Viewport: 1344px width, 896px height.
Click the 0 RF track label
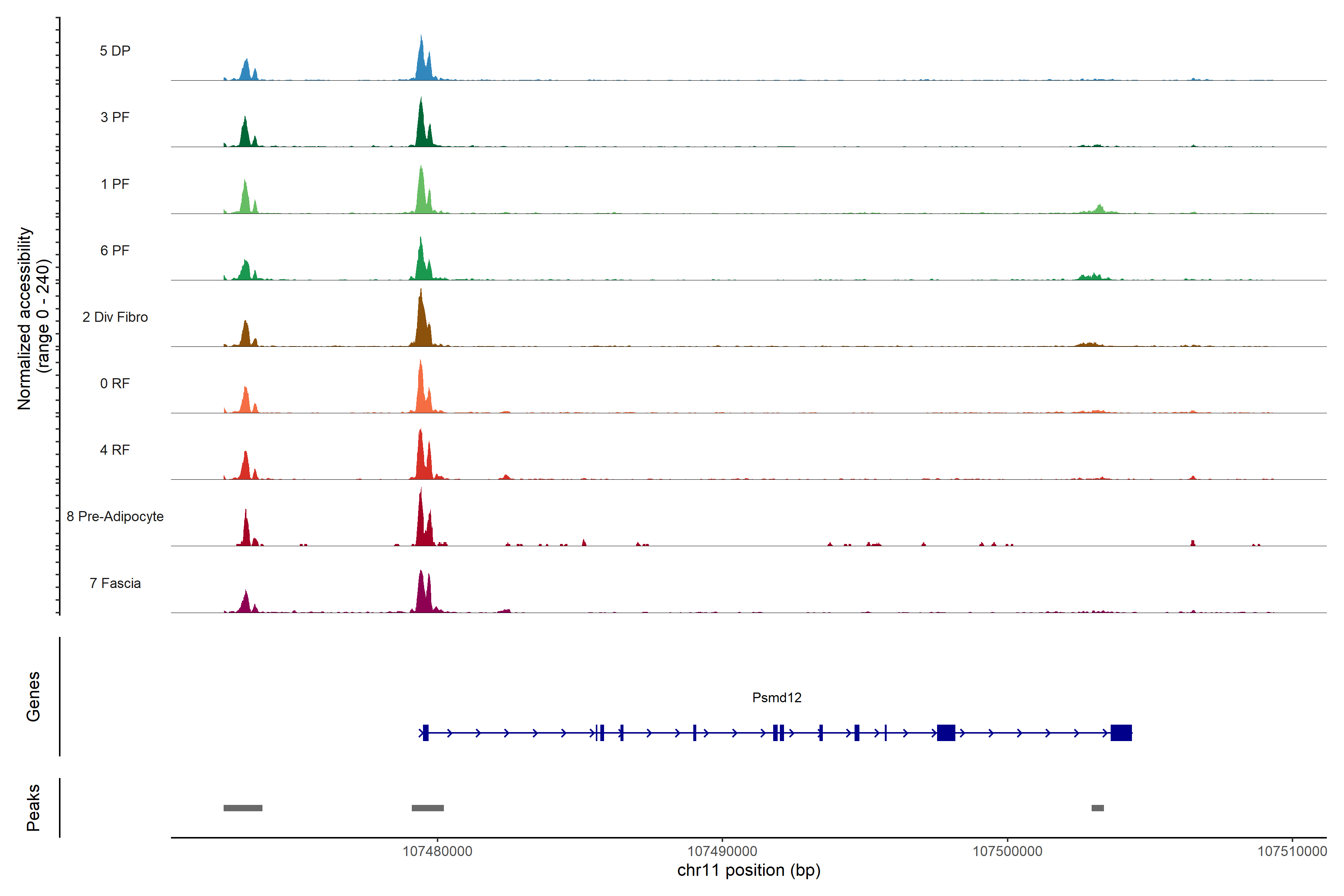coord(115,383)
